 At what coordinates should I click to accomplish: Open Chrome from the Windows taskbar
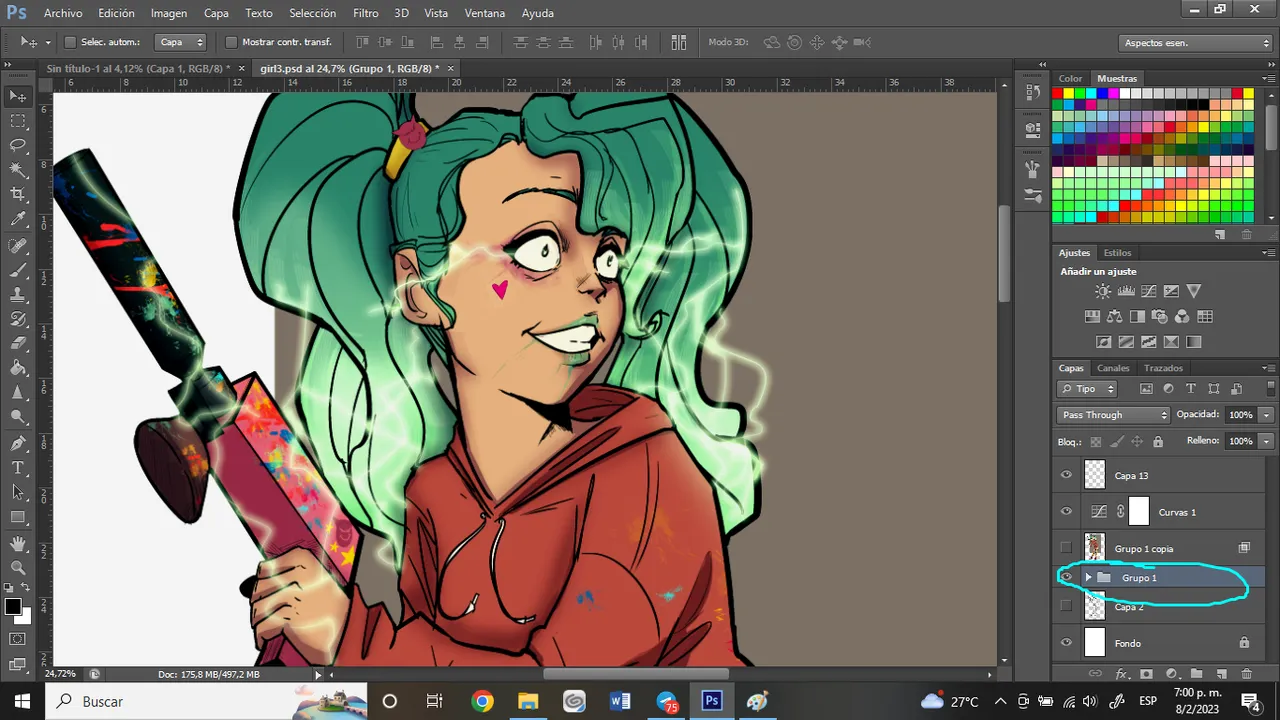pyautogui.click(x=482, y=701)
